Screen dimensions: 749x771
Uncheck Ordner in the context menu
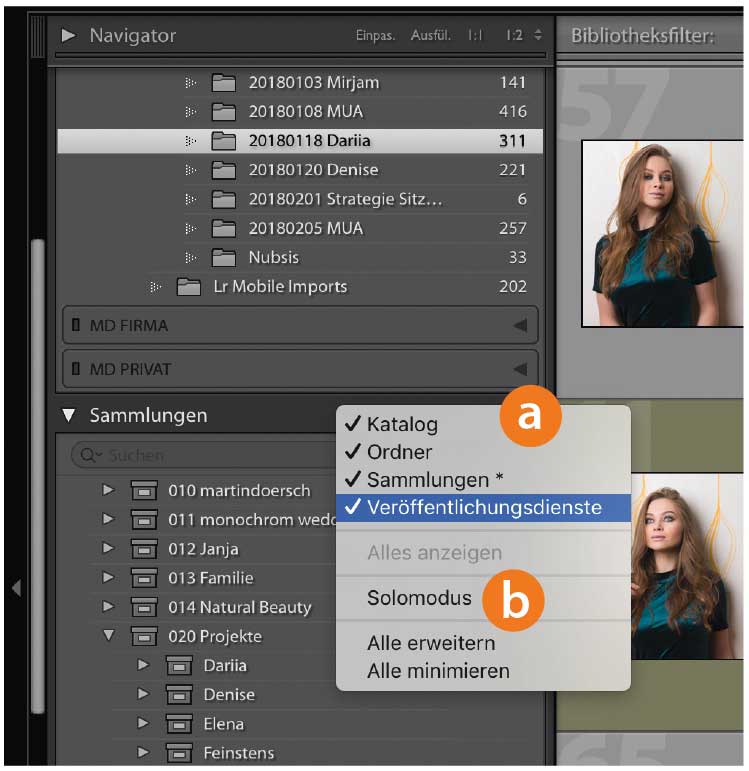483,452
